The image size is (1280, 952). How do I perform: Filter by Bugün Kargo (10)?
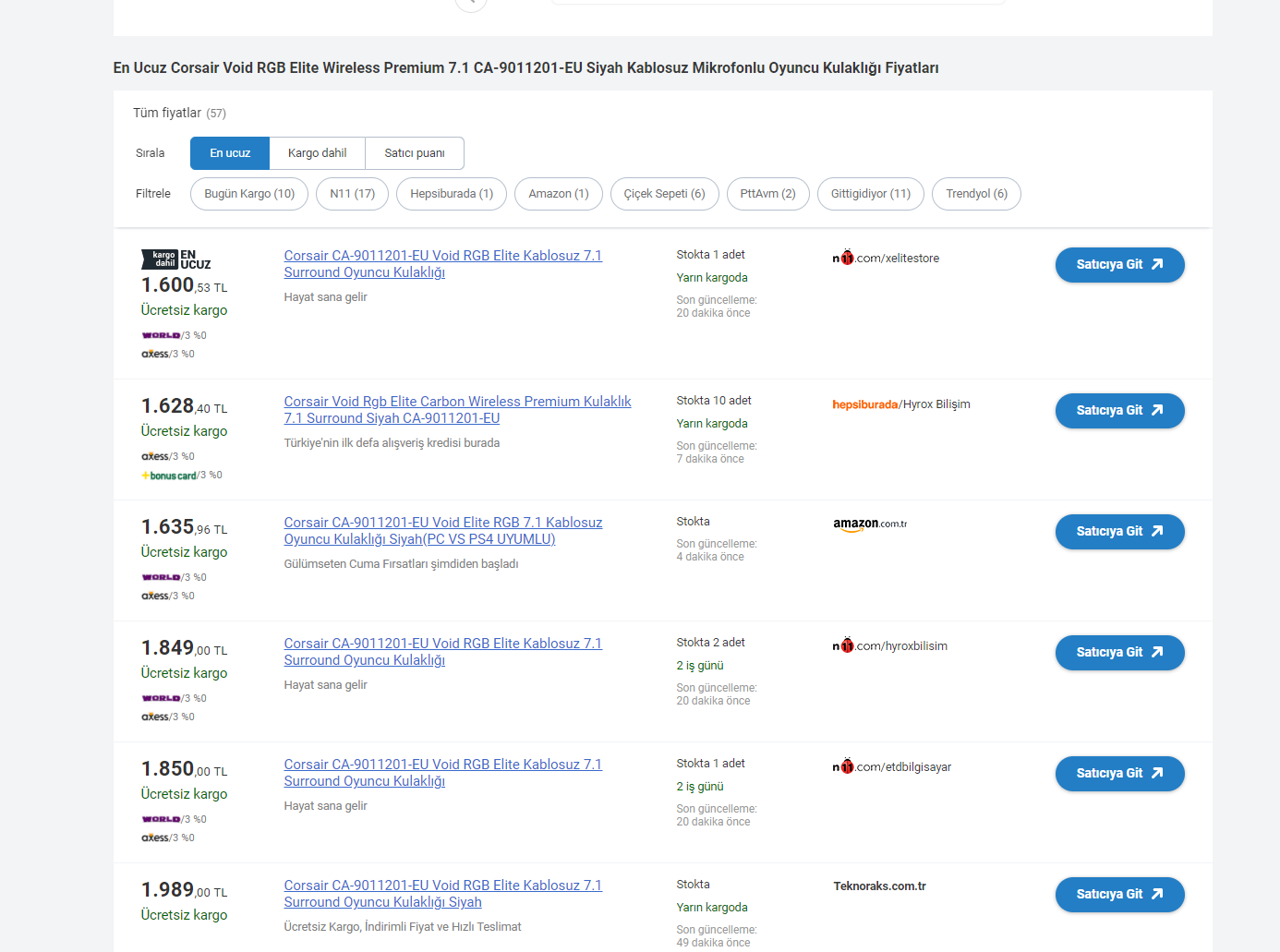pos(249,194)
